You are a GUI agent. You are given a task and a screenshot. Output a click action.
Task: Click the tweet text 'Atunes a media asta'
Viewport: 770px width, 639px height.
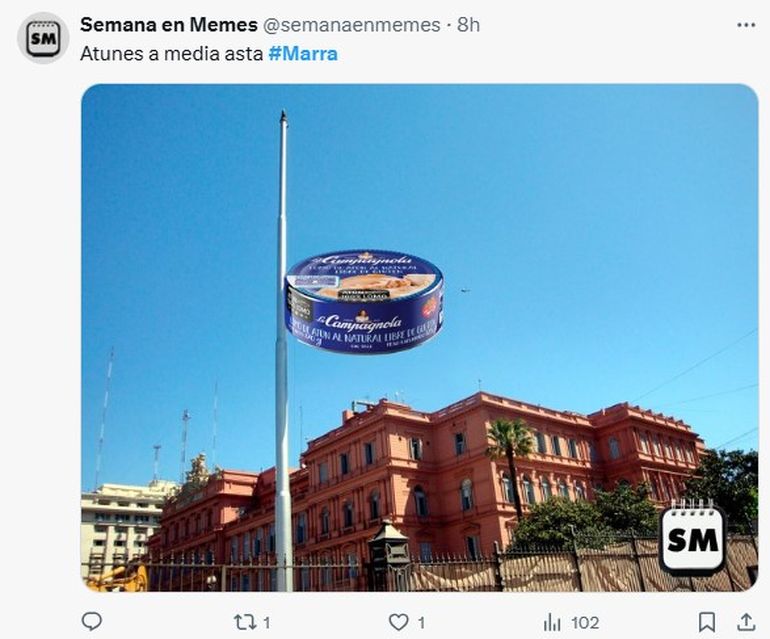click(171, 54)
